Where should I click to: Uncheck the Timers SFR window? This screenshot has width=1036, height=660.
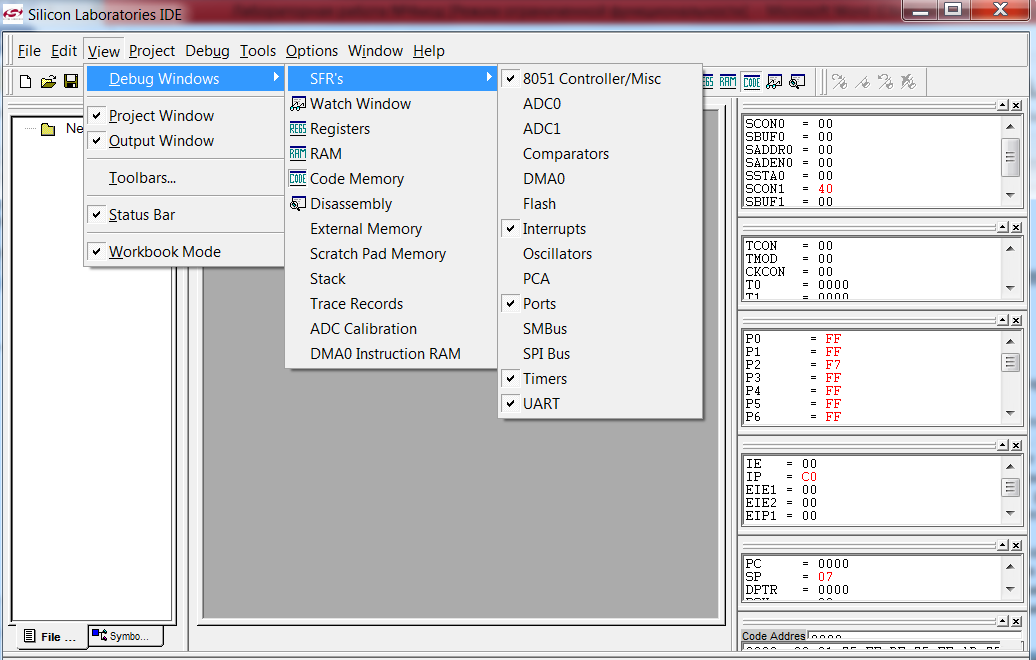pos(600,379)
